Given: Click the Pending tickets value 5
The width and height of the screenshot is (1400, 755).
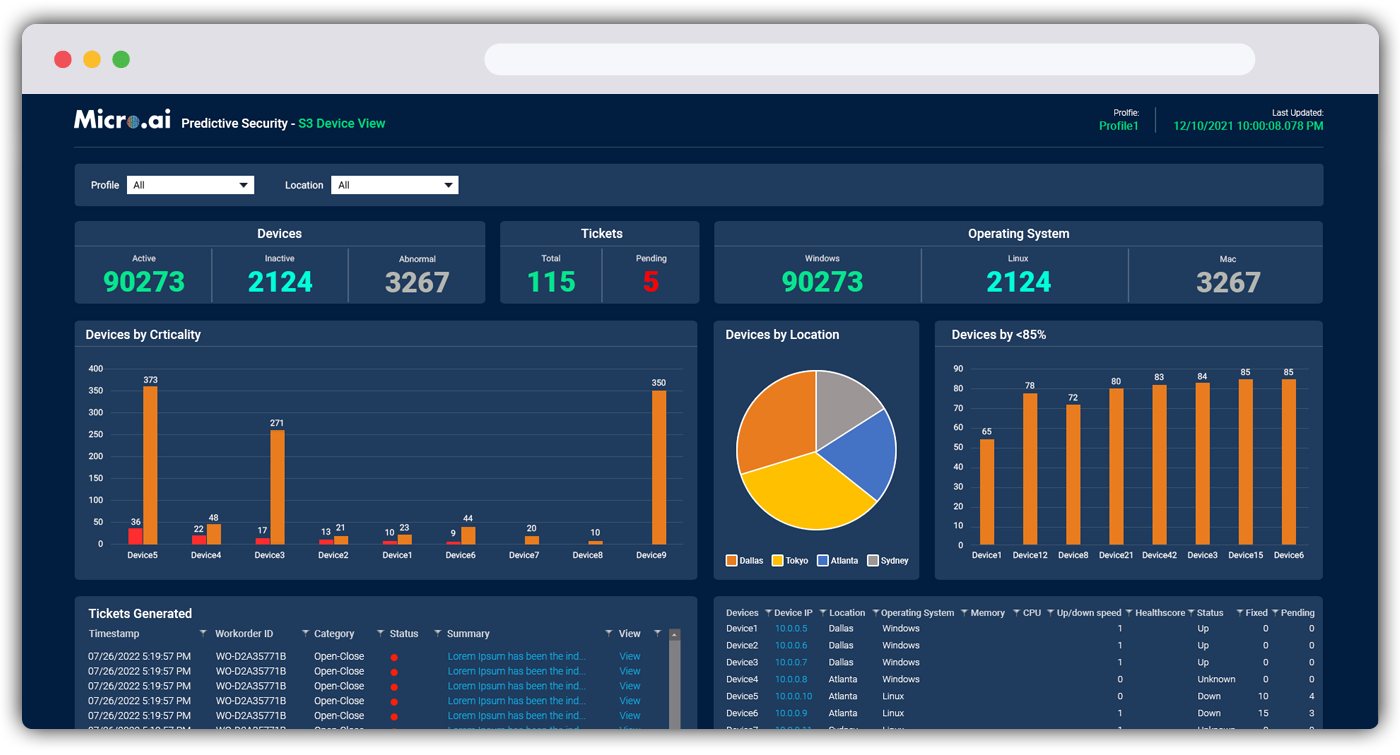Looking at the screenshot, I should click(x=651, y=282).
